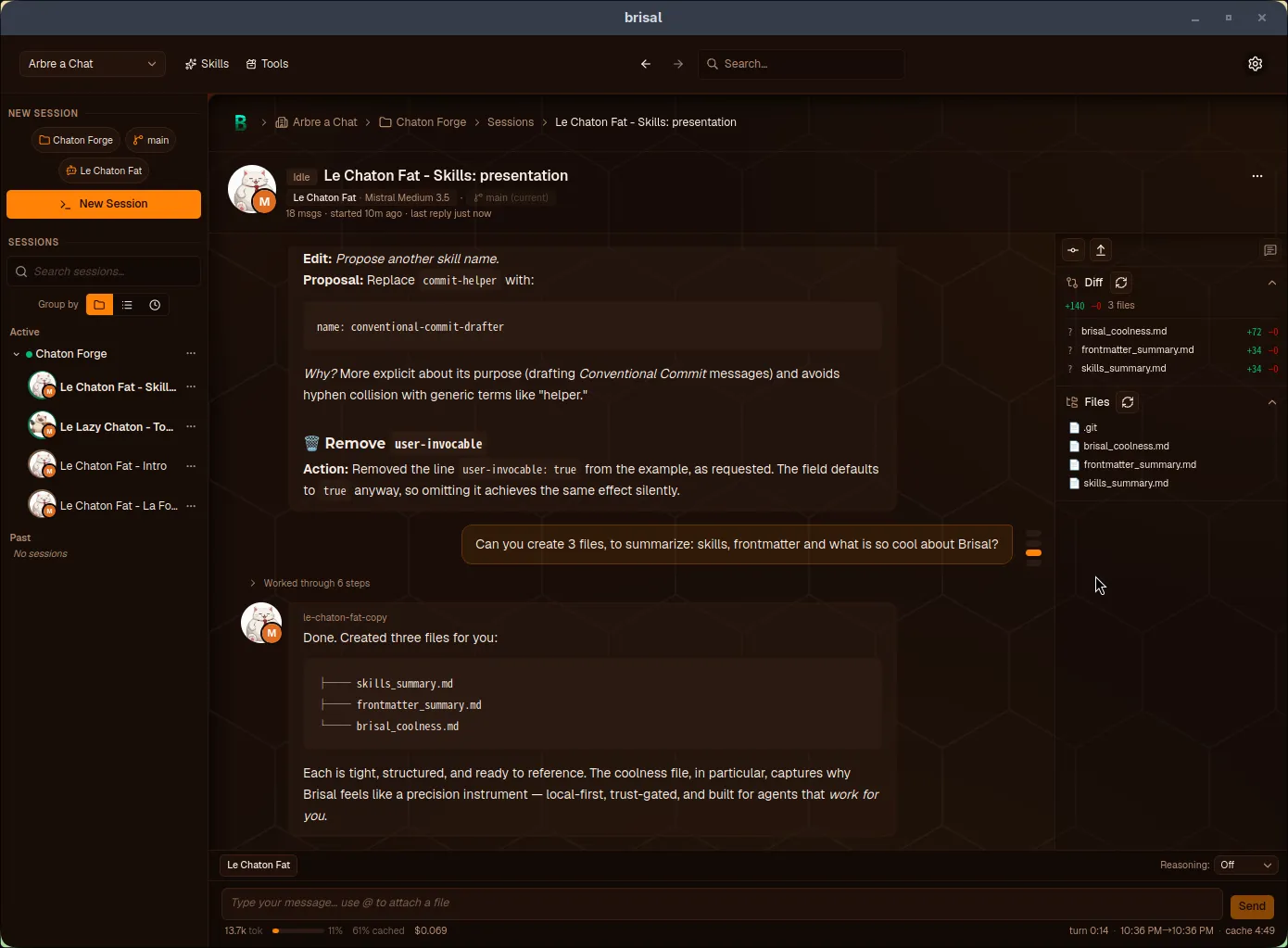Select the Chaton Forge project chip
Viewport: 1288px width, 948px height.
tap(76, 140)
